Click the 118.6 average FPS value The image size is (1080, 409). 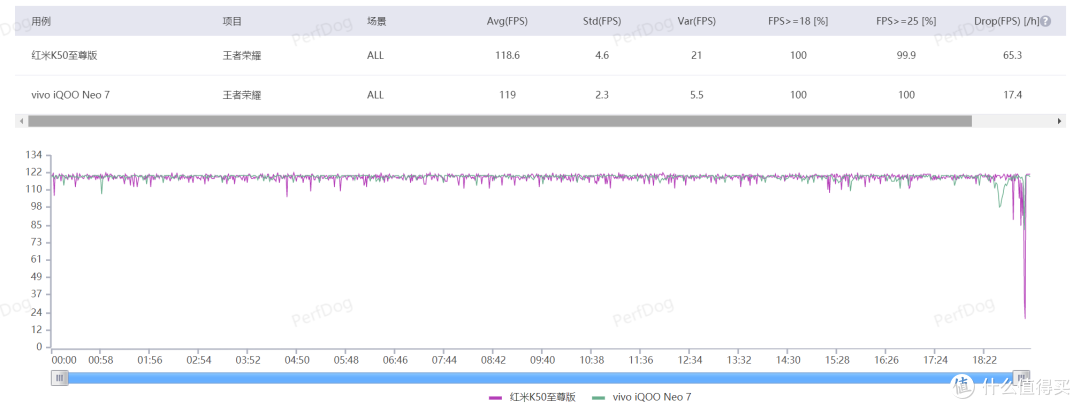[x=507, y=55]
